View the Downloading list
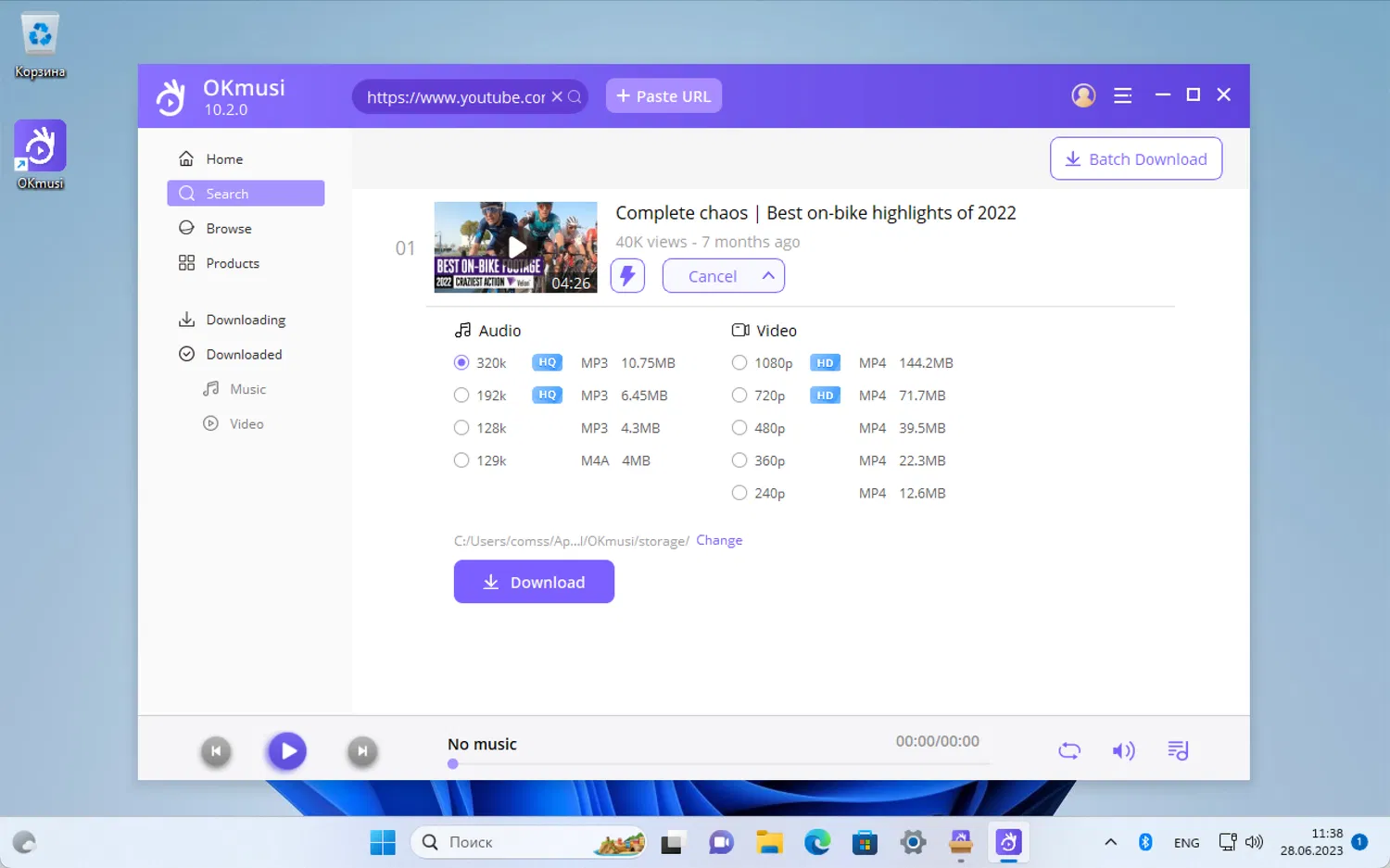The width and height of the screenshot is (1390, 868). pos(246,320)
